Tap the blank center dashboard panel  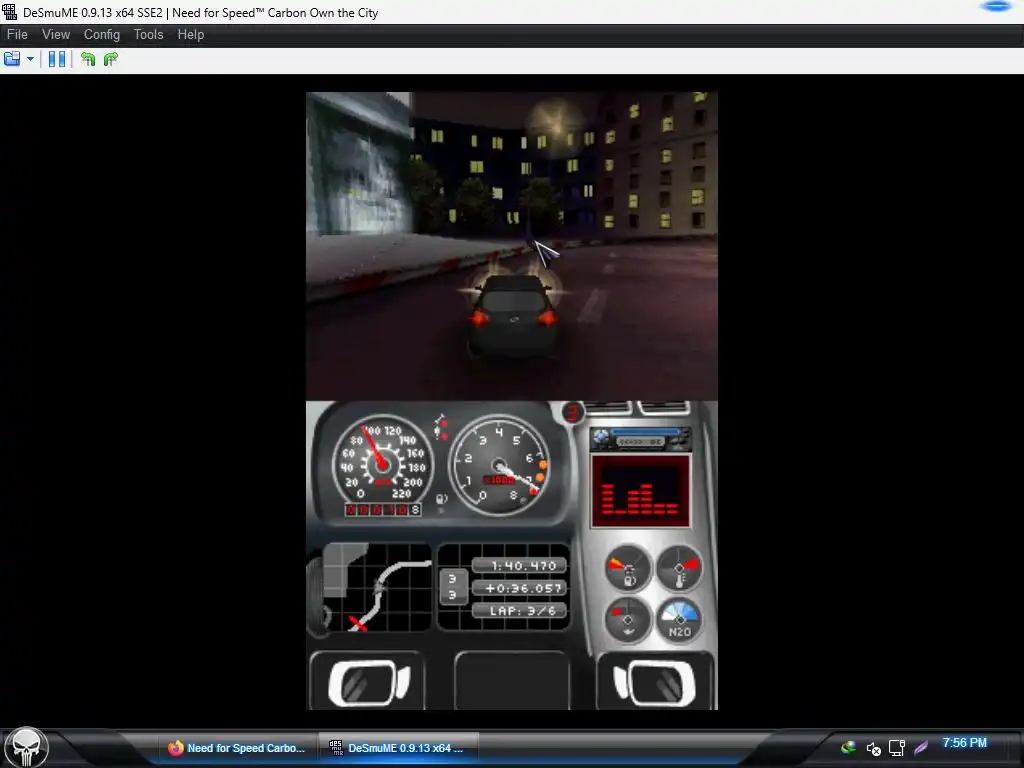pyautogui.click(x=511, y=680)
